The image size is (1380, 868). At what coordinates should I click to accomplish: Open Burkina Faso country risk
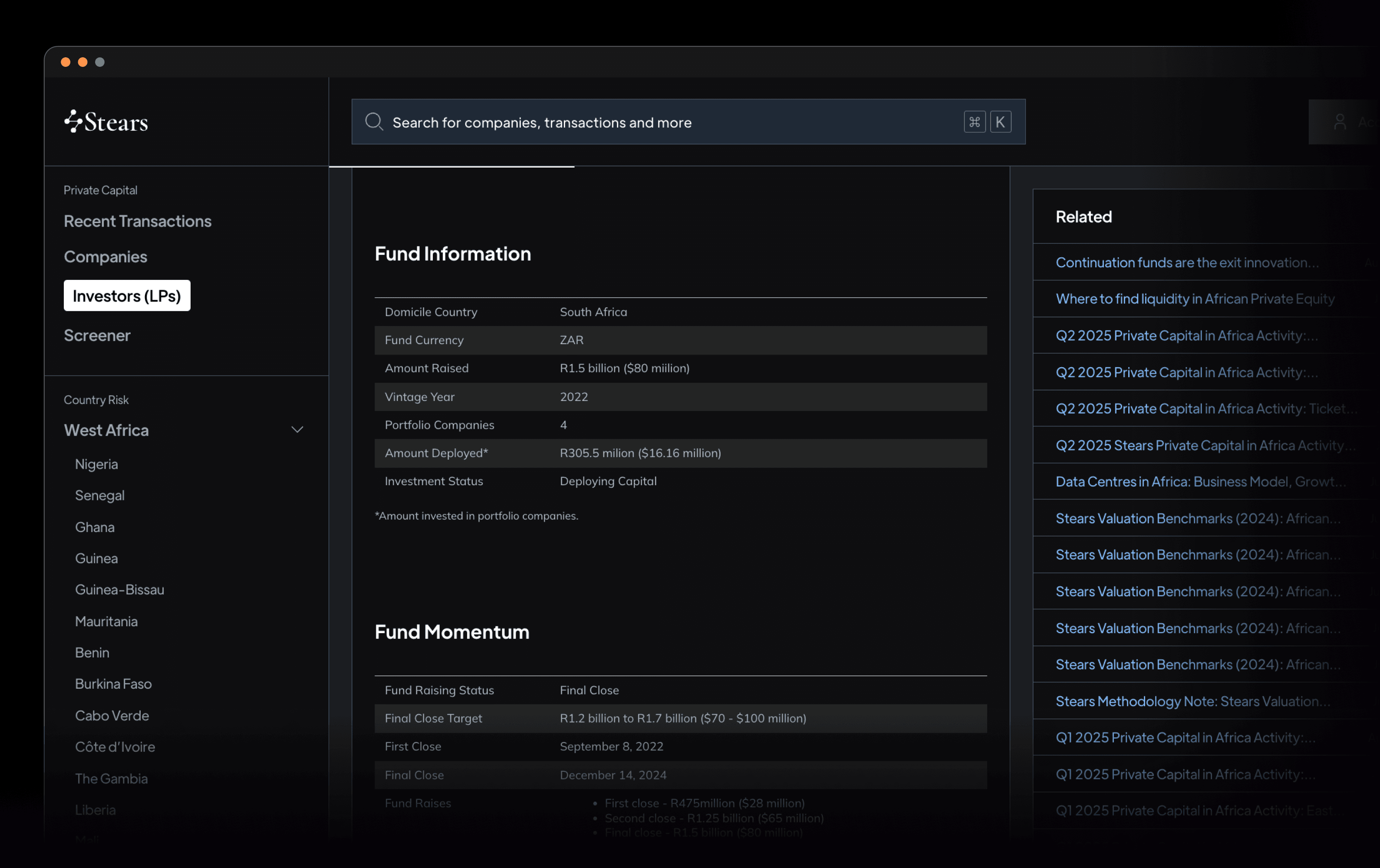coord(113,684)
